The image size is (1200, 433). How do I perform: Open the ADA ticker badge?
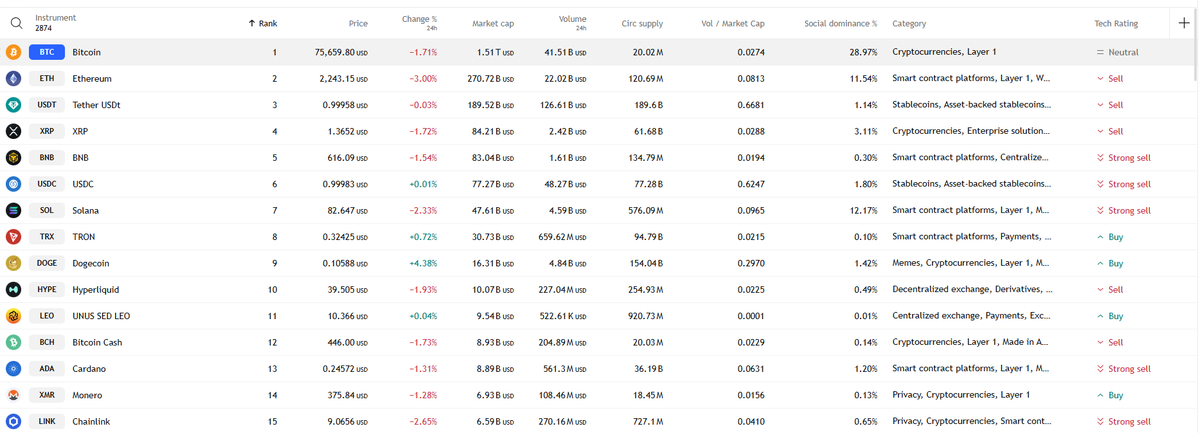[47, 369]
